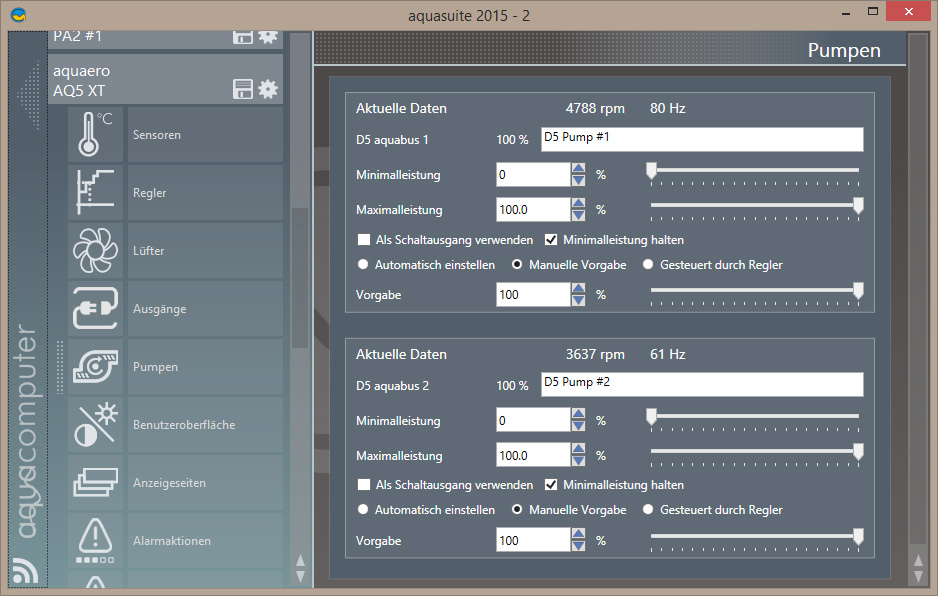
Task: Decrease Maximalleistung value for D5 aquabus 1
Action: point(578,216)
